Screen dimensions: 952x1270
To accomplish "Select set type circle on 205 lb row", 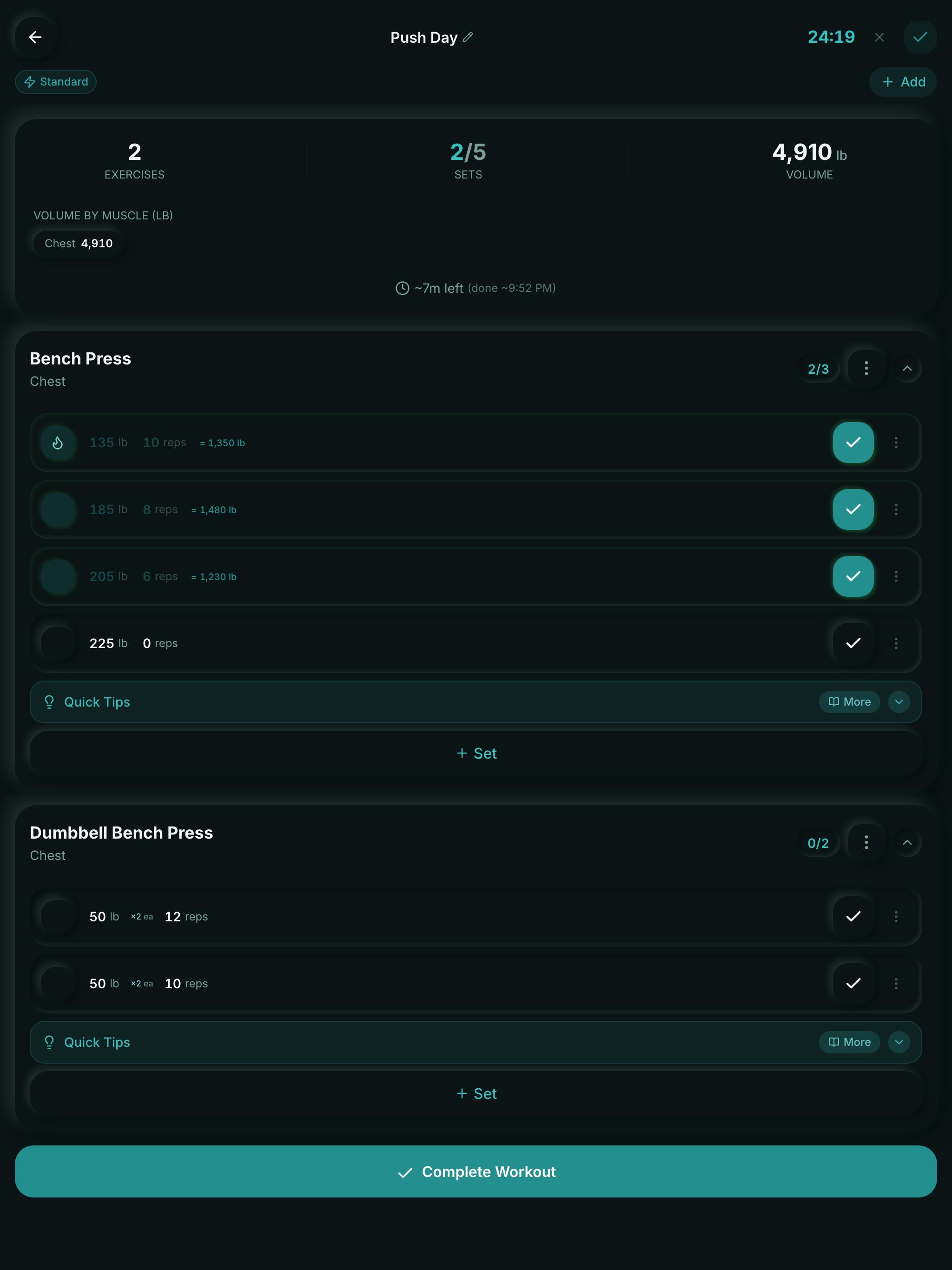I will tap(58, 576).
